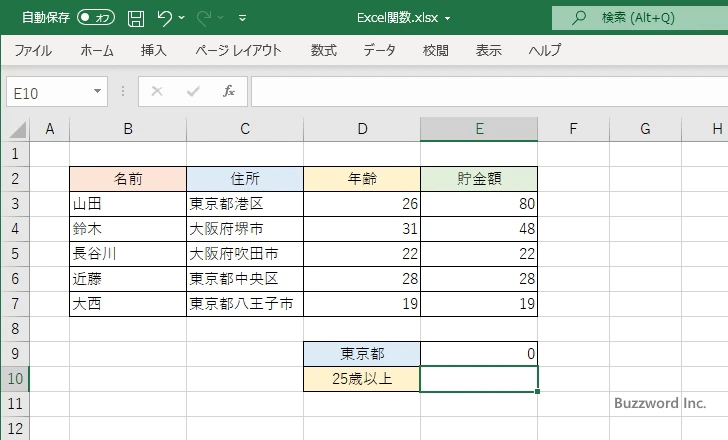Click the search magnifier icon
Image resolution: width=728 pixels, height=440 pixels.
coord(578,18)
